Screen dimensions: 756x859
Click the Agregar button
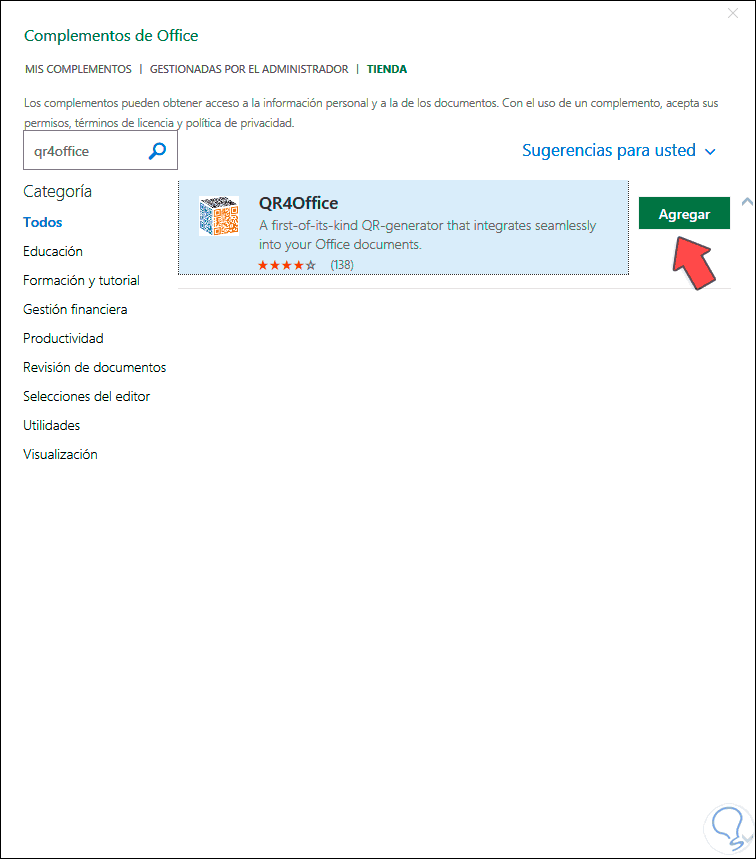684,213
